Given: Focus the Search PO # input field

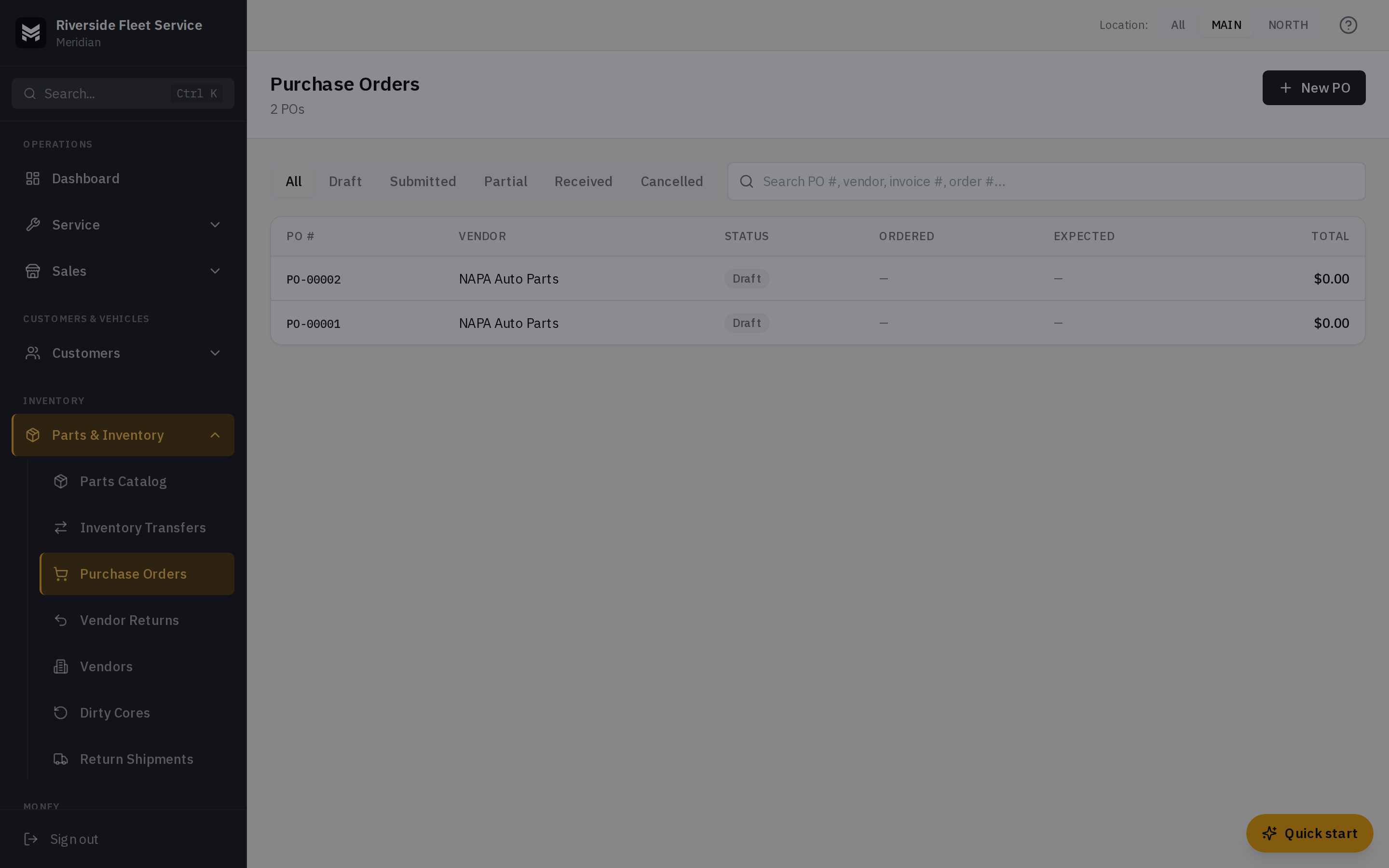Looking at the screenshot, I should coord(1046,181).
